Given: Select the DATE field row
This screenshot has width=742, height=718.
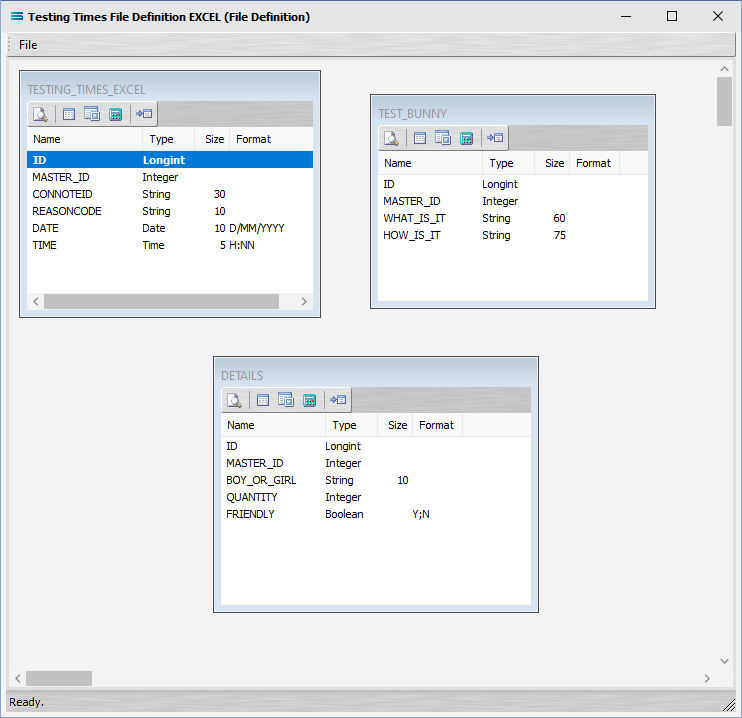Looking at the screenshot, I should tap(170, 228).
